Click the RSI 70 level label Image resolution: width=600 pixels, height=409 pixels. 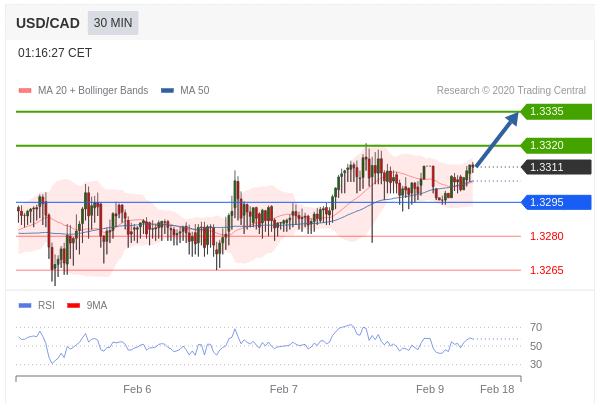click(x=536, y=328)
